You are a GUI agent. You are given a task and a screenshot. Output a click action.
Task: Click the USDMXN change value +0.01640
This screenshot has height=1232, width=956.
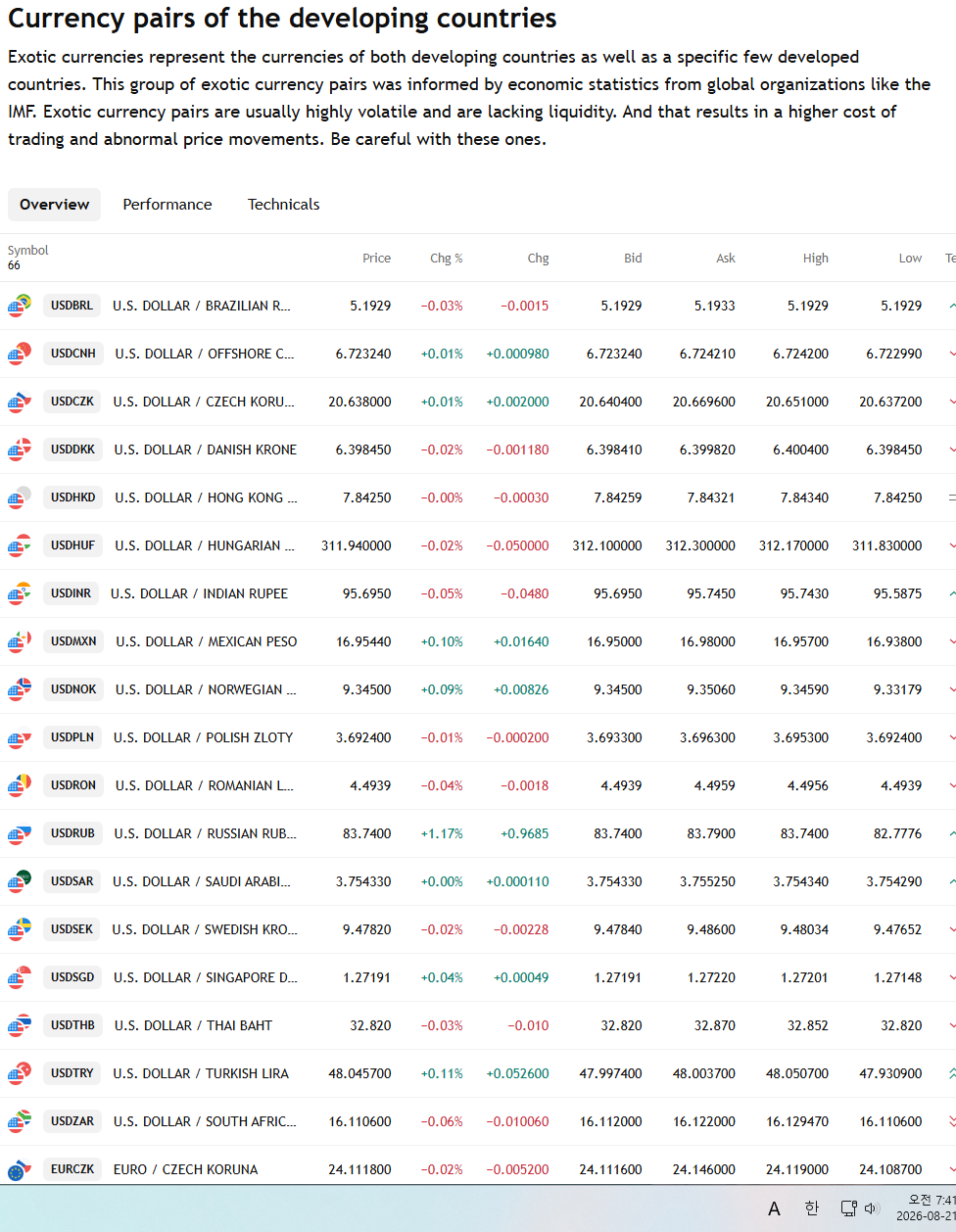point(521,641)
